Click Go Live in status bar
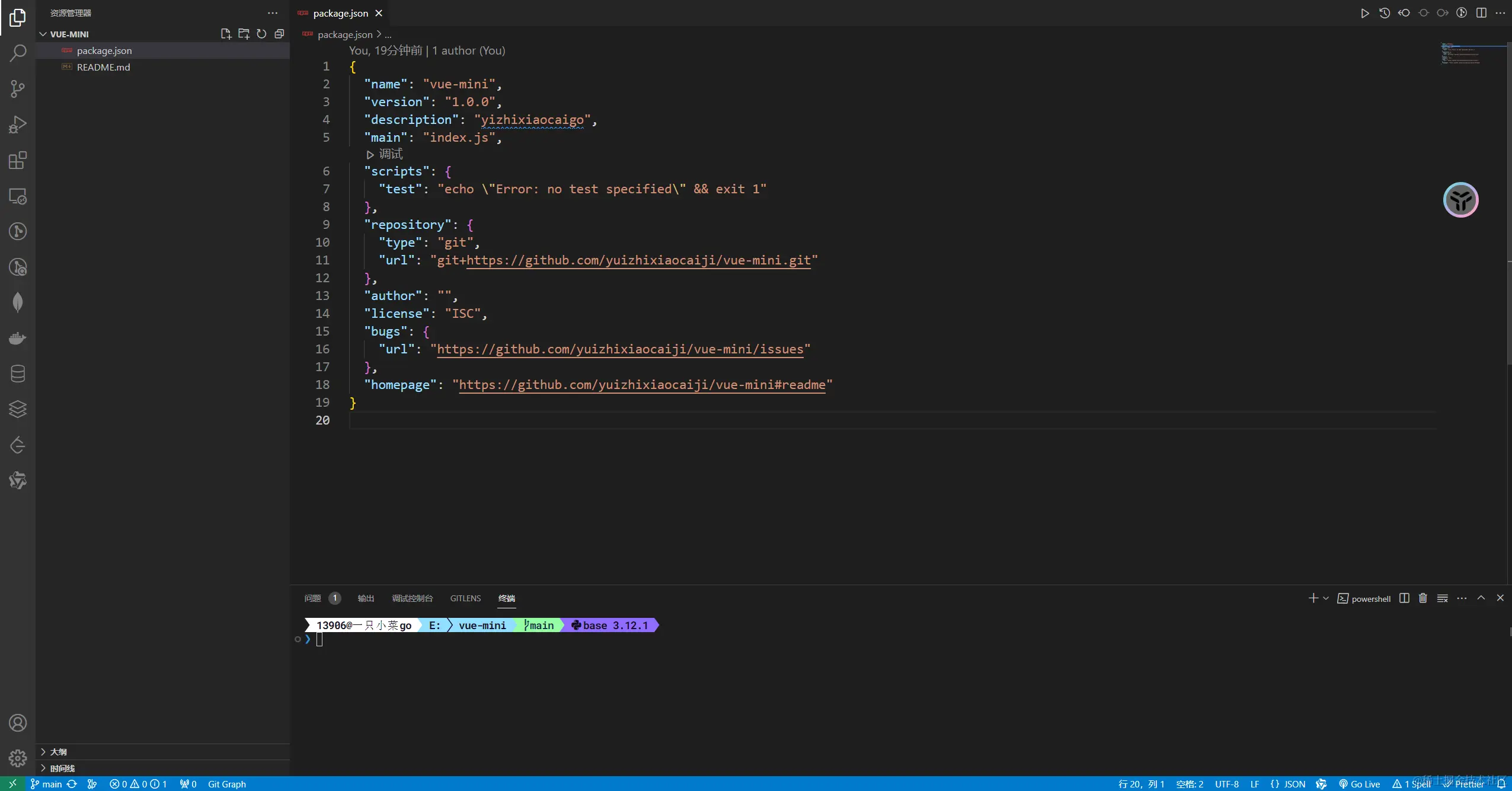Viewport: 1512px width, 791px height. (x=1359, y=784)
